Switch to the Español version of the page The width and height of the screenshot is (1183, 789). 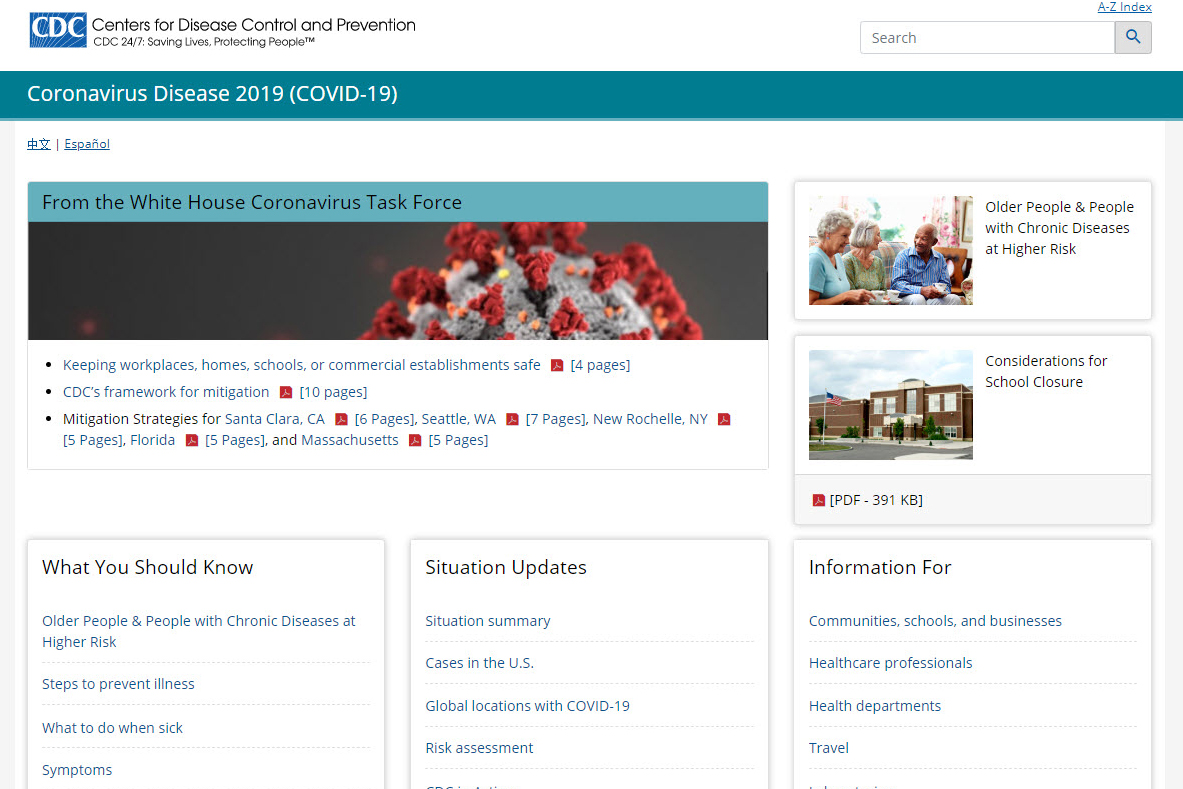(x=86, y=143)
